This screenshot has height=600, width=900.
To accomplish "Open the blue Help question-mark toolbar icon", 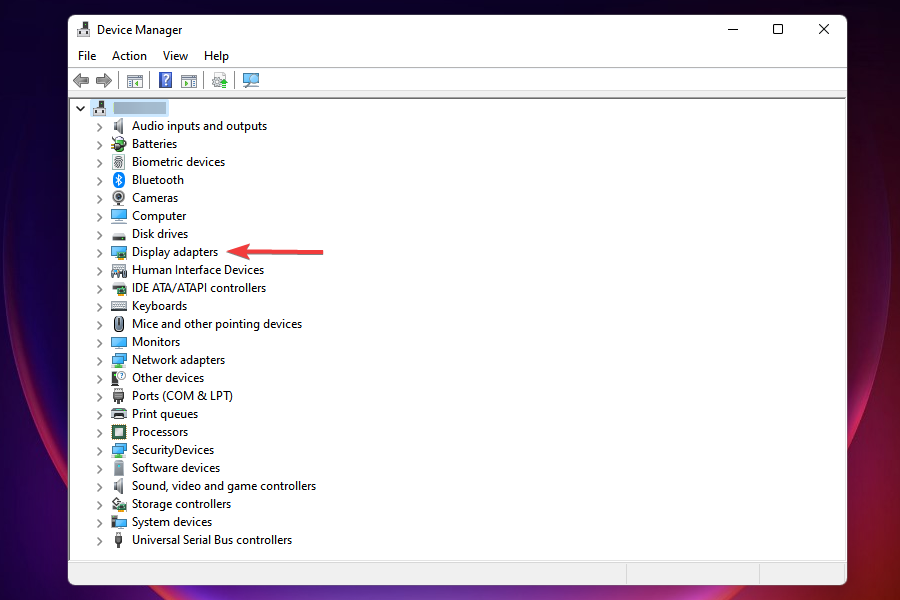I will [x=165, y=80].
